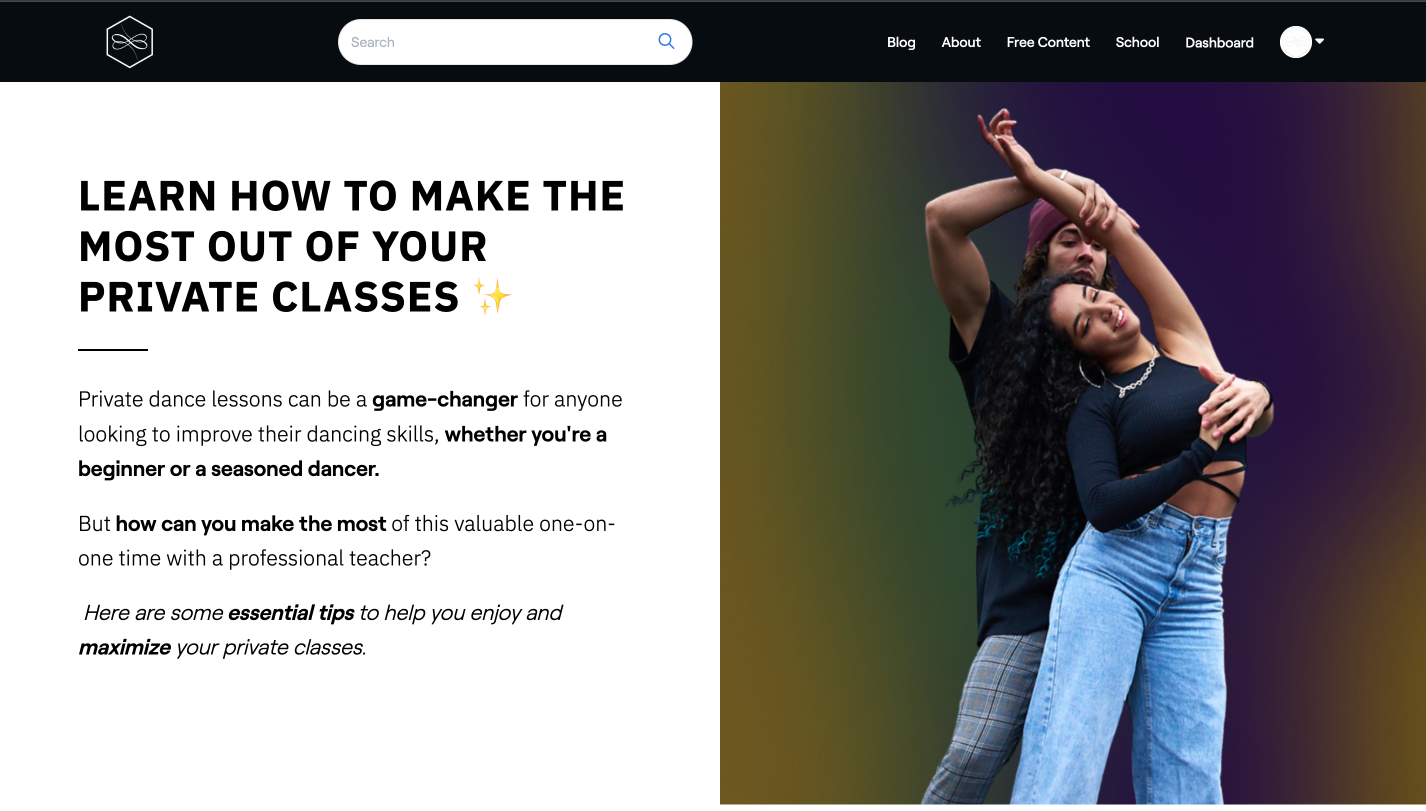This screenshot has width=1426, height=811.
Task: Click the dancing couple photo
Action: click(x=1073, y=444)
